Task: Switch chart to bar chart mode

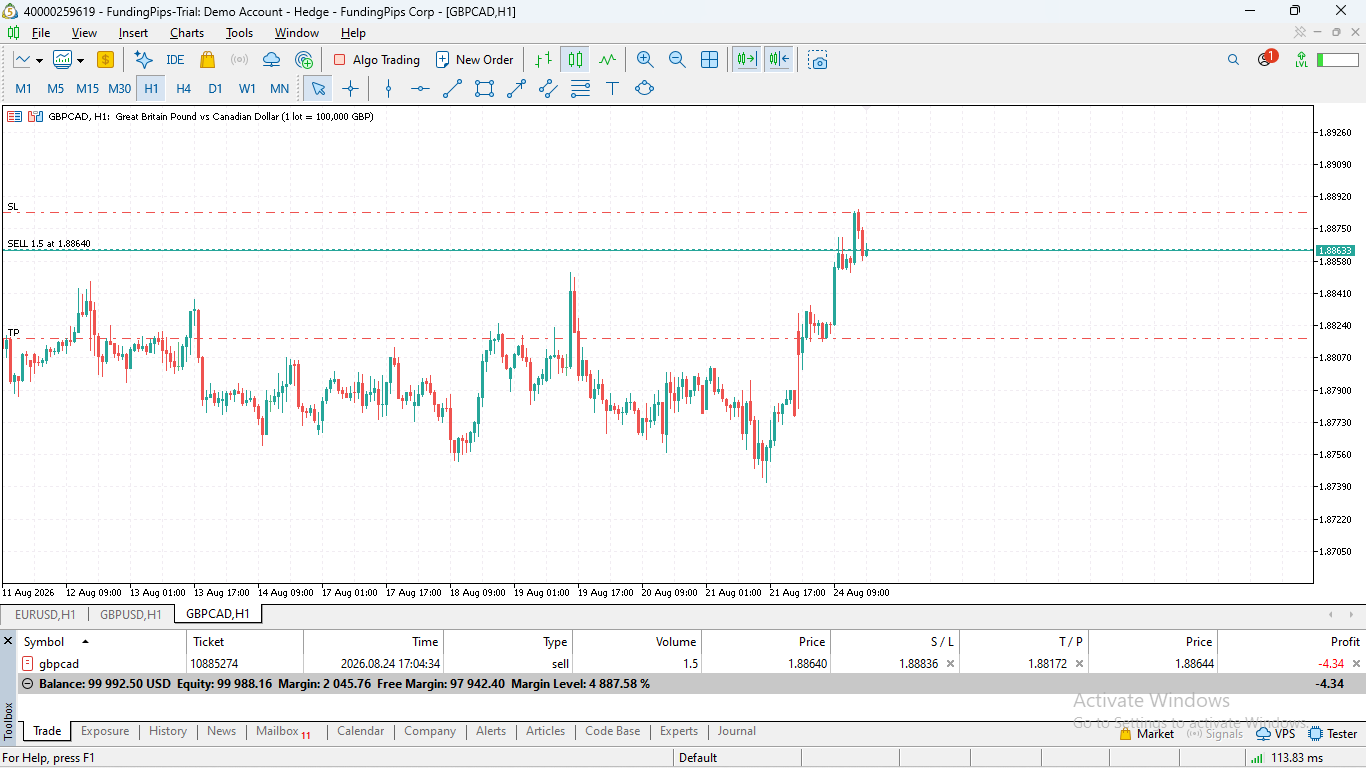Action: 543,60
